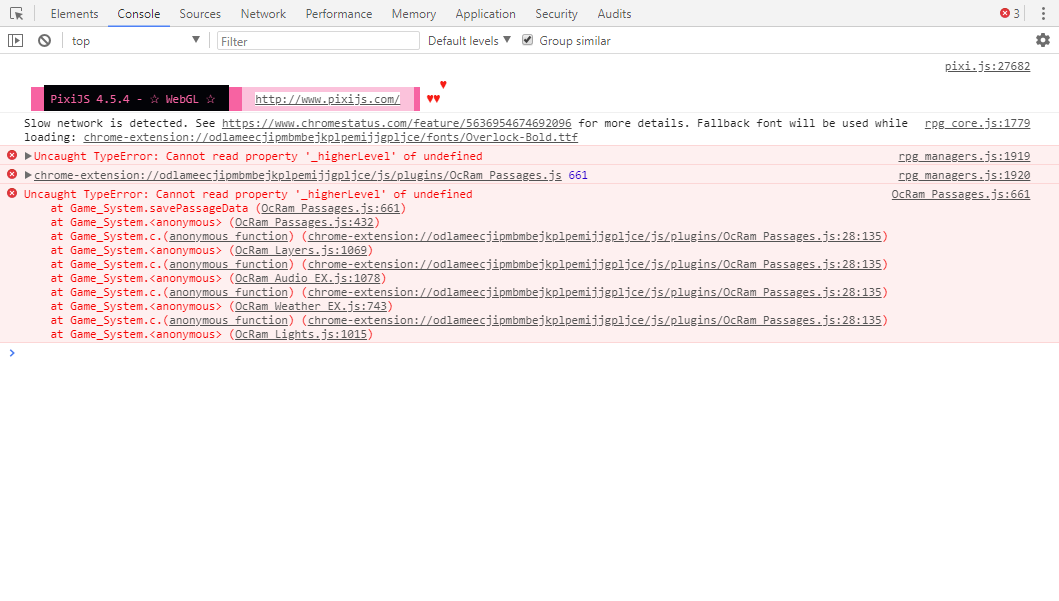The width and height of the screenshot is (1059, 601).
Task: Switch to the Security tab
Action: (x=557, y=14)
